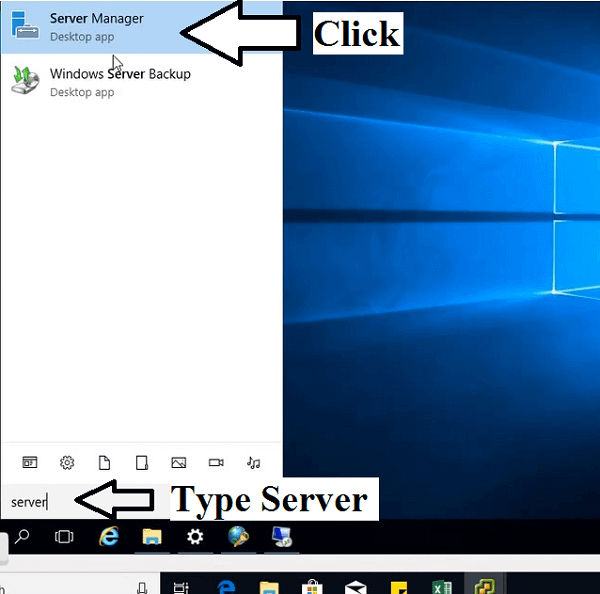Image resolution: width=600 pixels, height=594 pixels.
Task: Filter search results by Folders
Action: (x=142, y=463)
